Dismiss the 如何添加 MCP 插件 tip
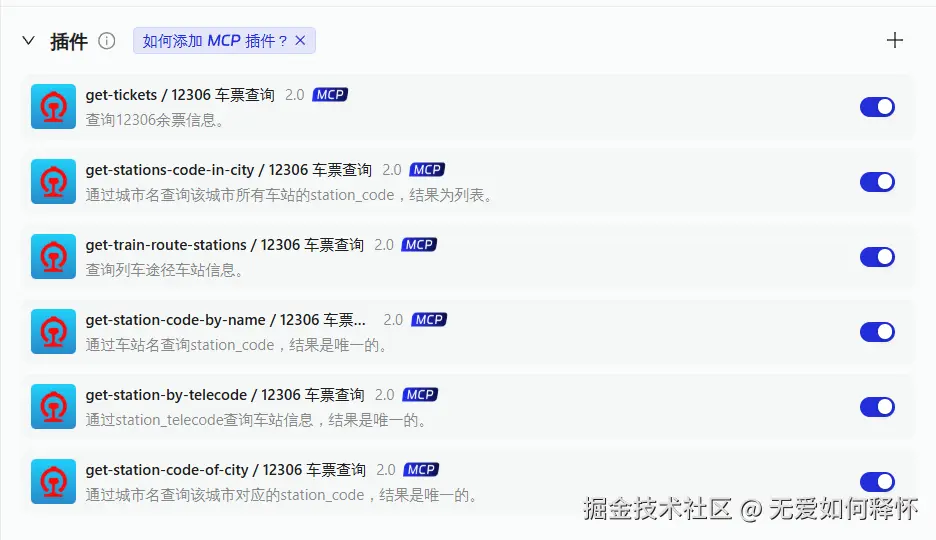The width and height of the screenshot is (936, 540). (300, 41)
